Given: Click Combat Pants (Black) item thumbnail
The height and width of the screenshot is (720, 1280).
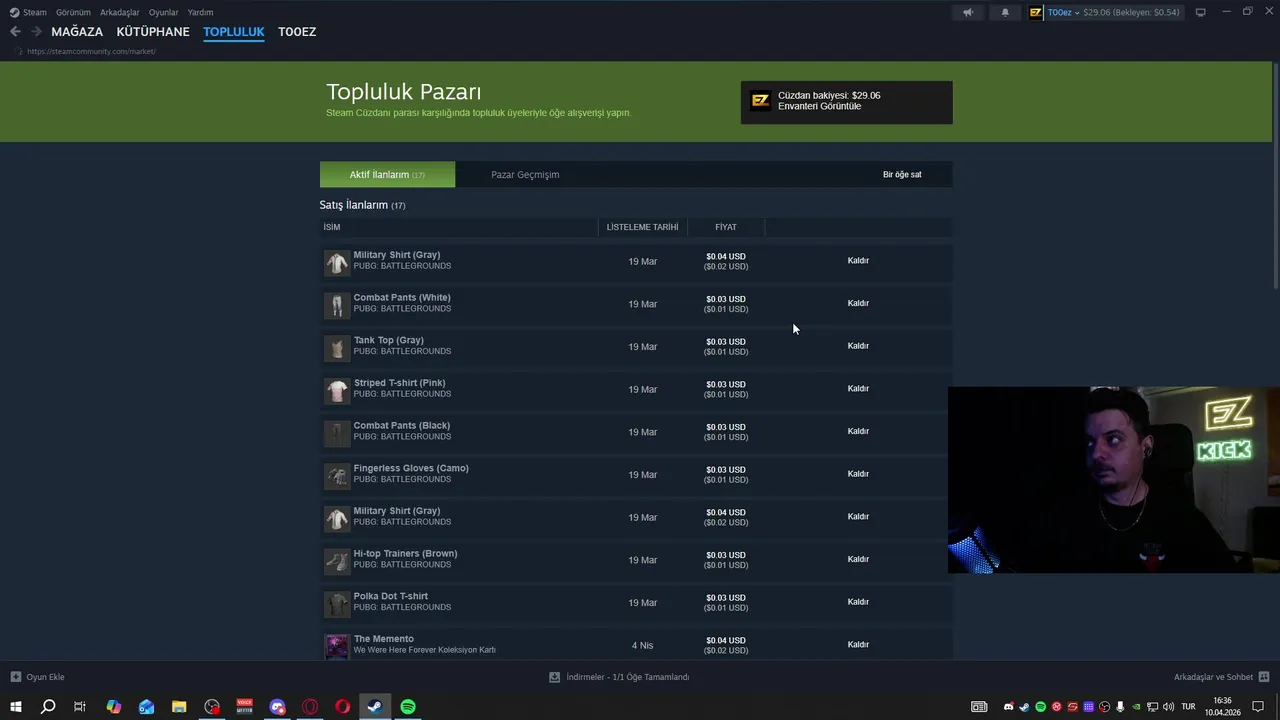Looking at the screenshot, I should click(x=337, y=433).
